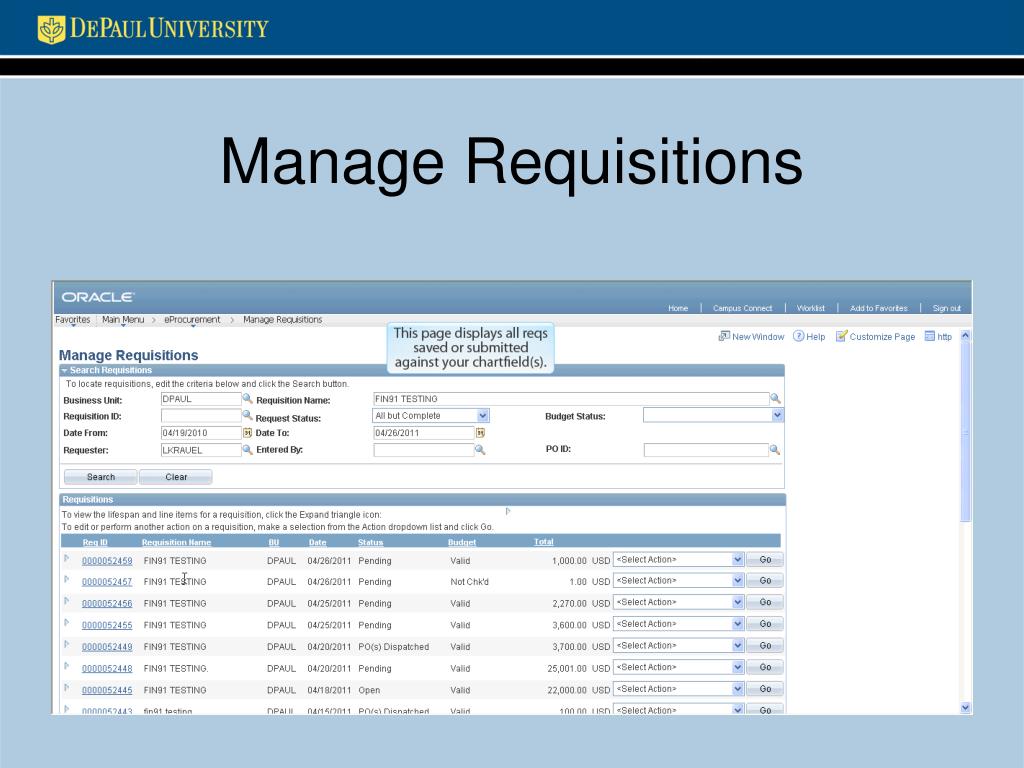The height and width of the screenshot is (768, 1024).
Task: Click the DePaul University logo
Action: [153, 29]
